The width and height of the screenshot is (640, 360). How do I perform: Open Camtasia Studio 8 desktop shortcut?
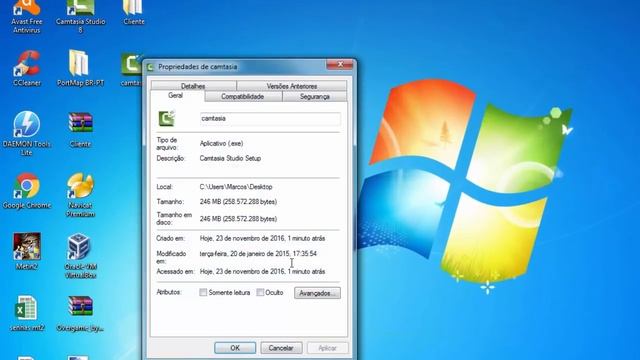click(80, 16)
